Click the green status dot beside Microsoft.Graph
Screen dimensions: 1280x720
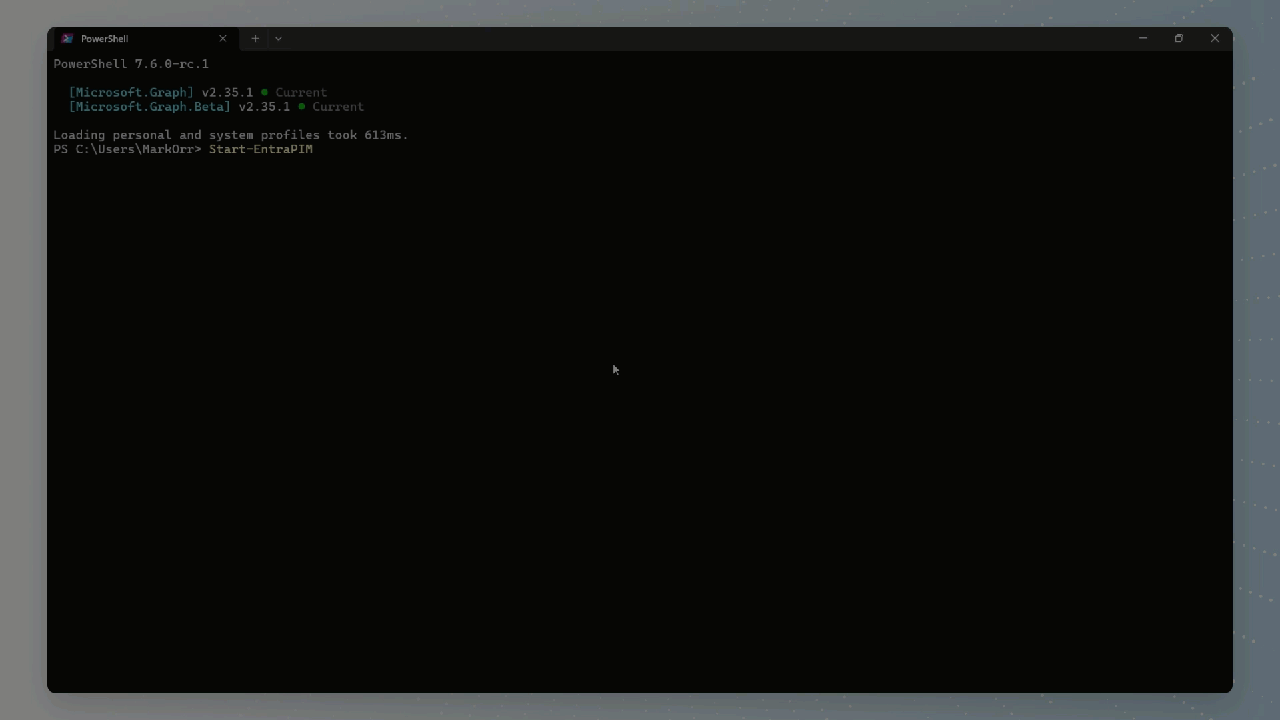(x=265, y=92)
